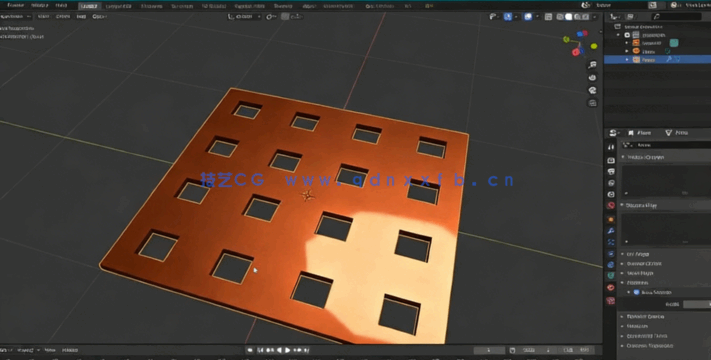The width and height of the screenshot is (711, 360).
Task: Open the Object Mode dropdown
Action: 15,16
